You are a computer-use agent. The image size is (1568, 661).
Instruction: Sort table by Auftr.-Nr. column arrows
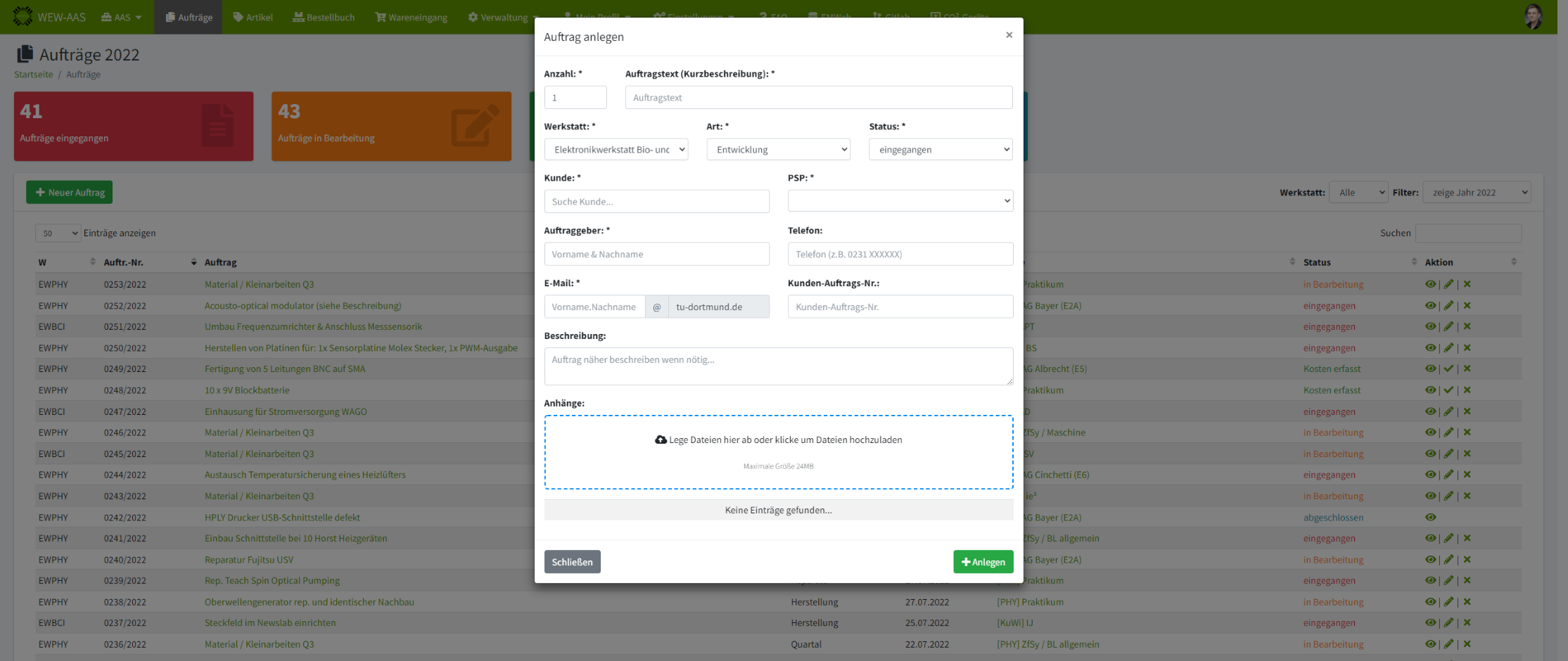[x=193, y=262]
